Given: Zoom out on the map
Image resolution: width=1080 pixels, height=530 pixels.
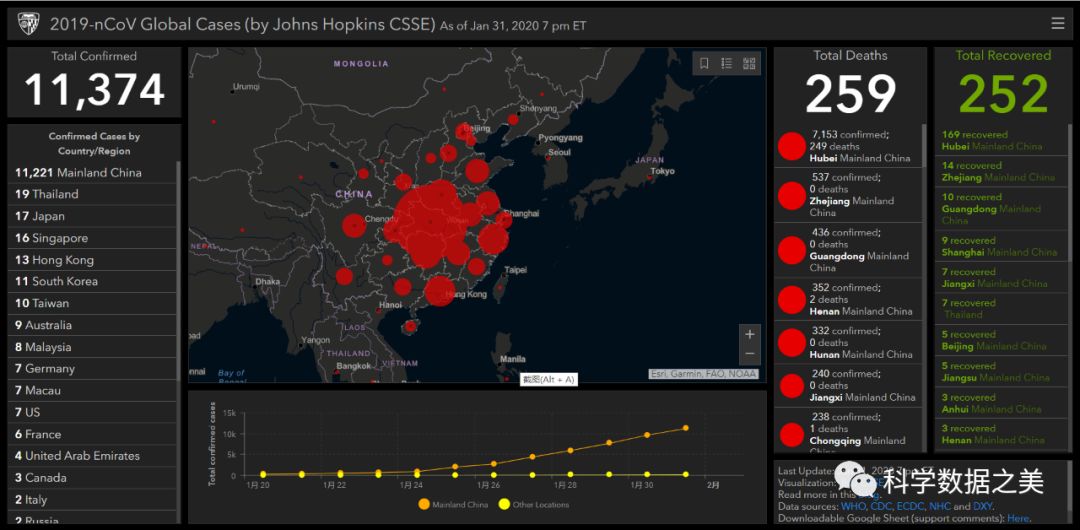Looking at the screenshot, I should [x=750, y=354].
